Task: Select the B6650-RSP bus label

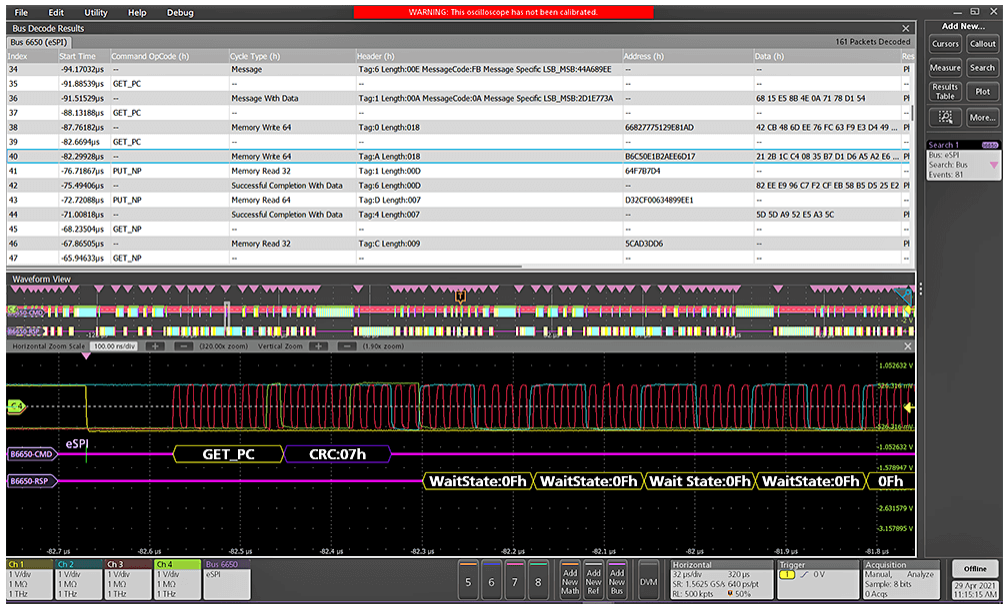Action: coord(31,481)
